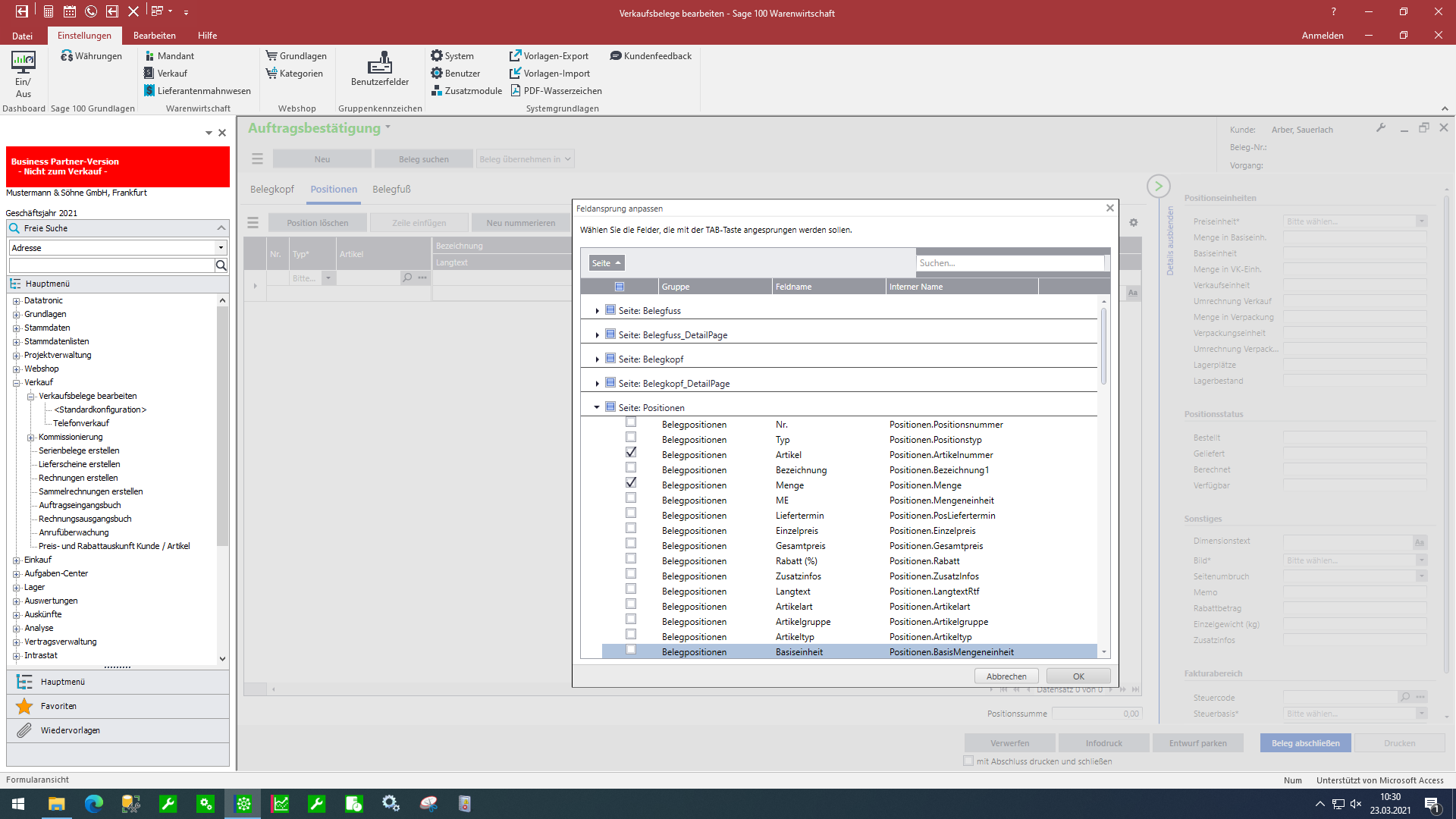Close the Feldansprung anpassen dialog

(1110, 208)
